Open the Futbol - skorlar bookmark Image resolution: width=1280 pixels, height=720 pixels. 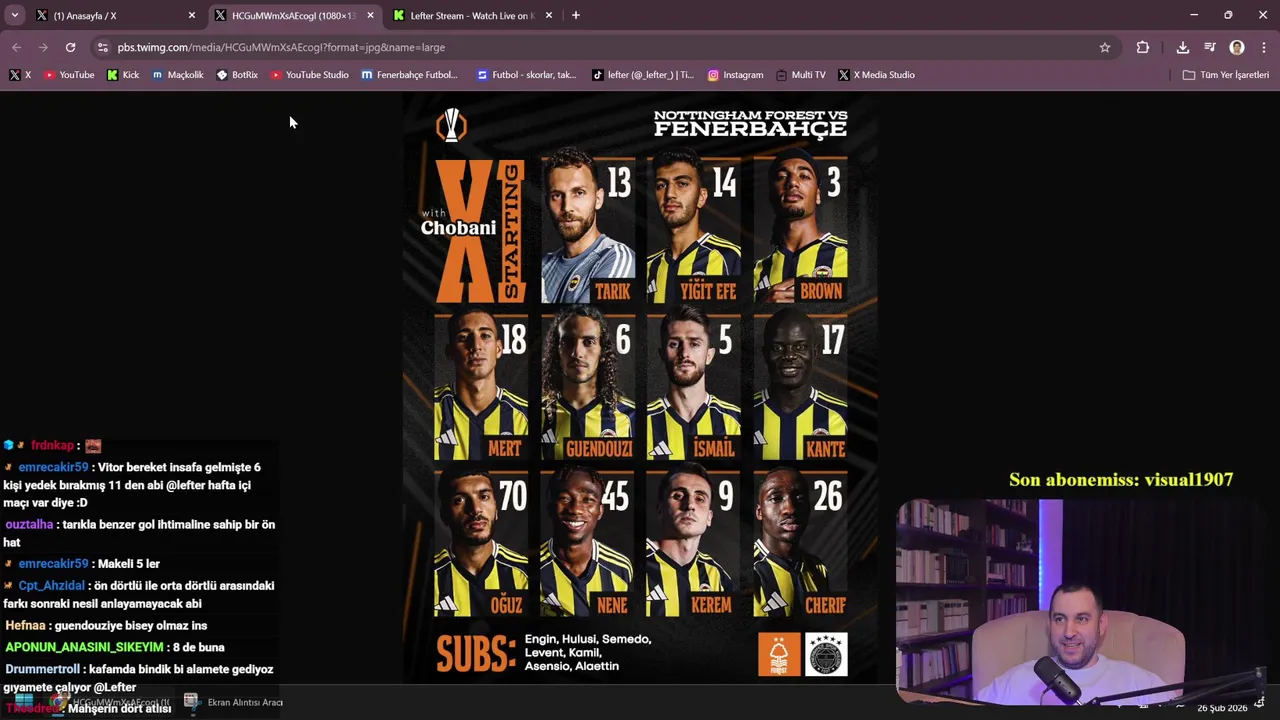pos(527,75)
